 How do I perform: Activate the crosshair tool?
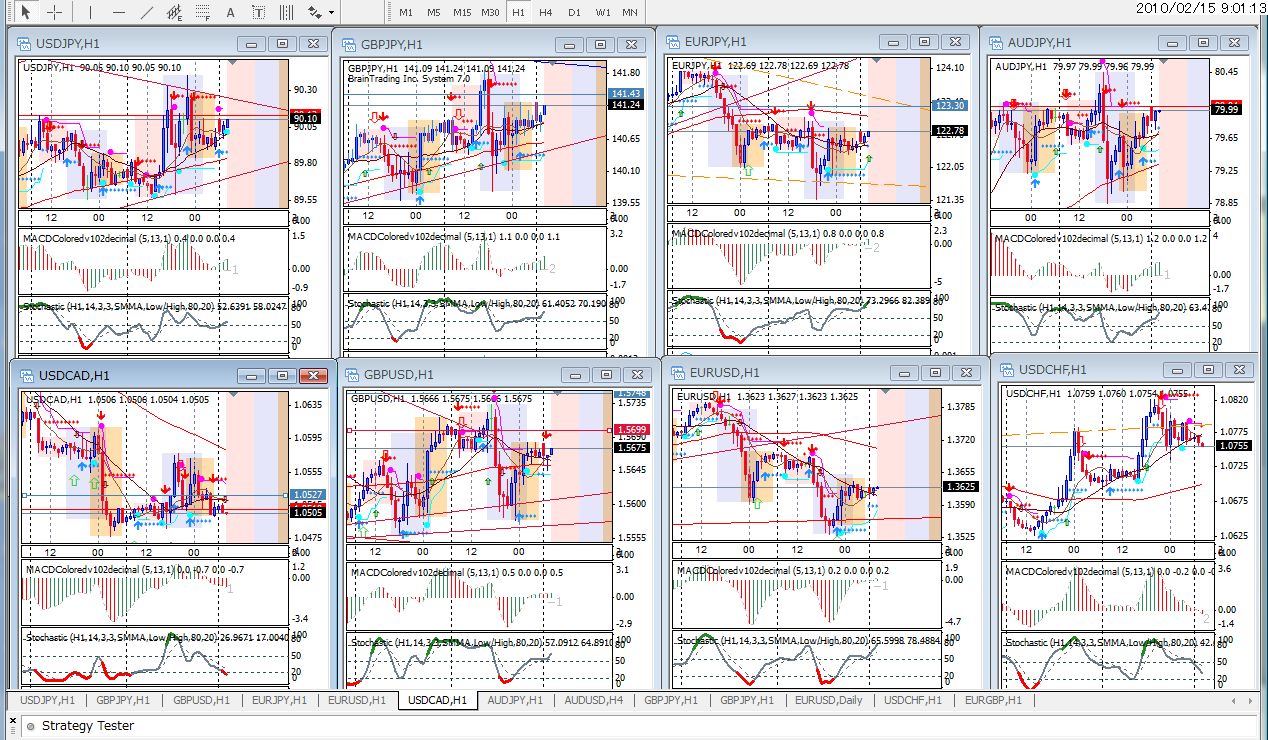click(55, 12)
